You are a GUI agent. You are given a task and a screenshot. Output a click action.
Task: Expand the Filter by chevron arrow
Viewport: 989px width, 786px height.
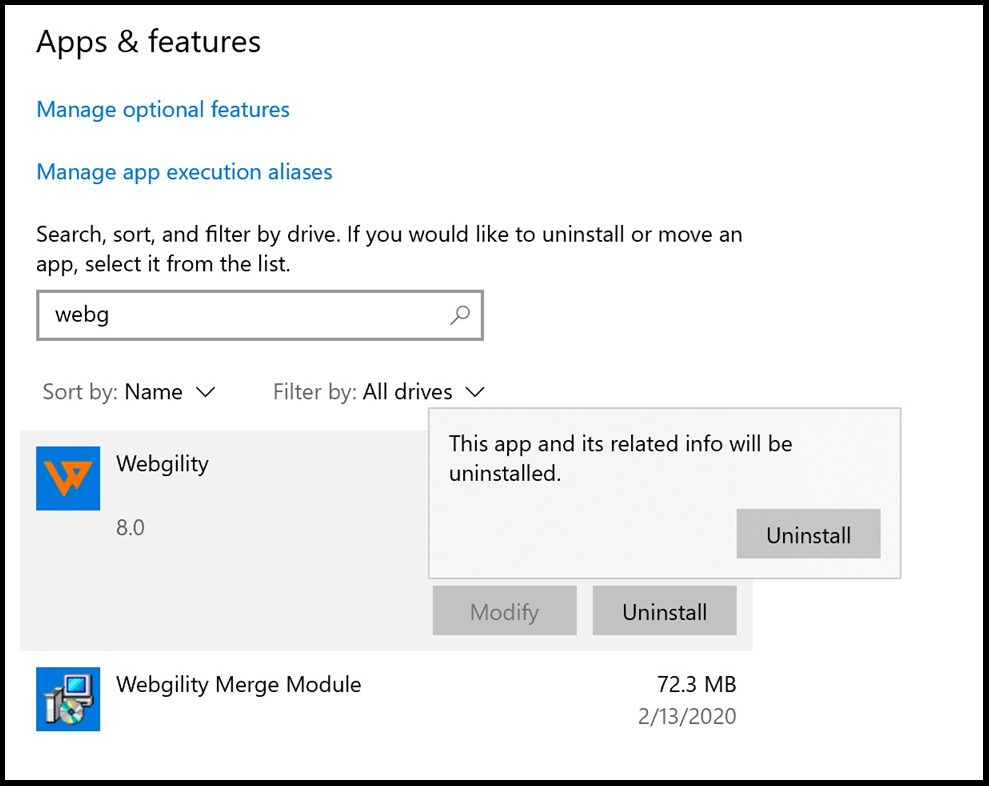[x=475, y=392]
